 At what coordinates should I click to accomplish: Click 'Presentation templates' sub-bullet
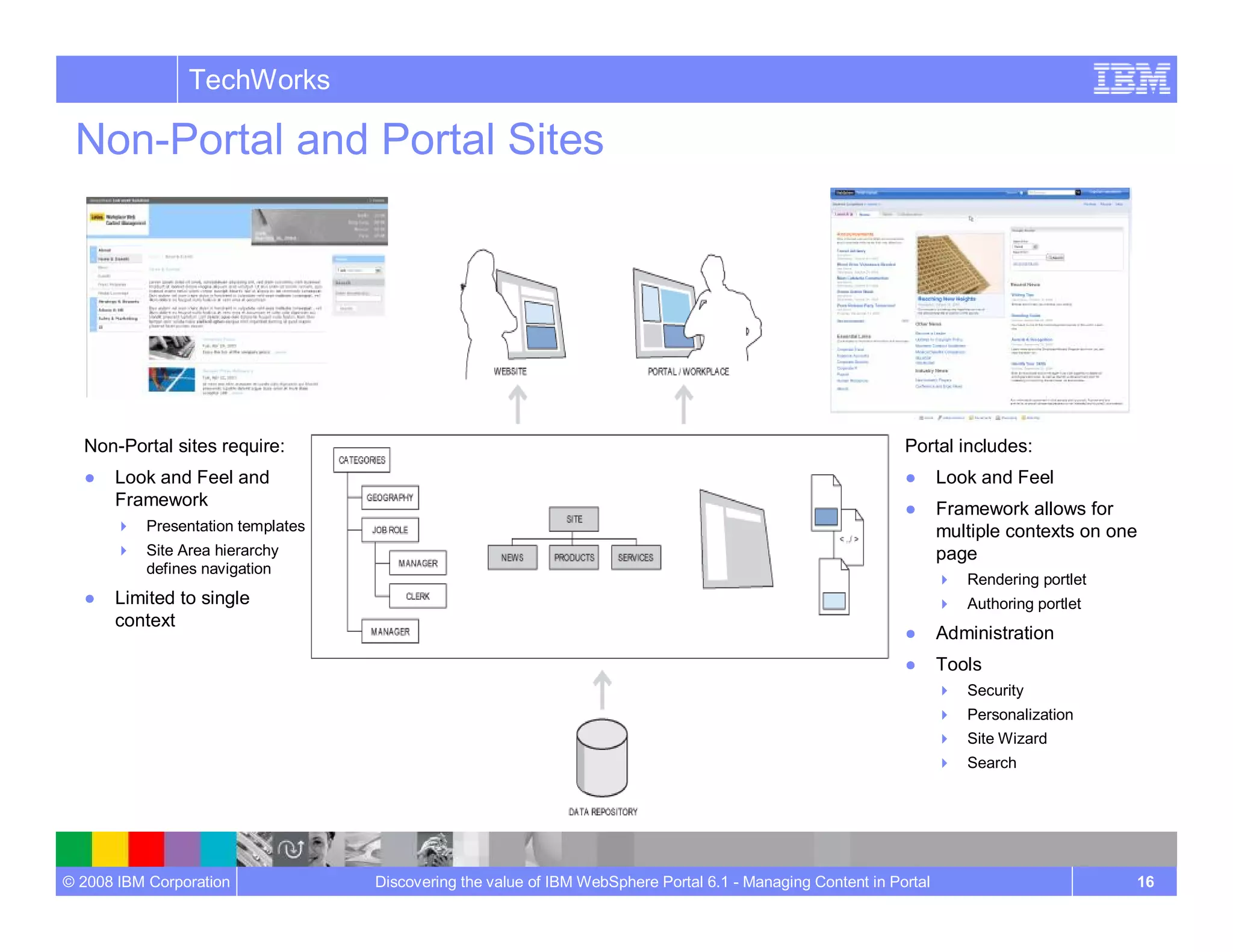point(225,526)
